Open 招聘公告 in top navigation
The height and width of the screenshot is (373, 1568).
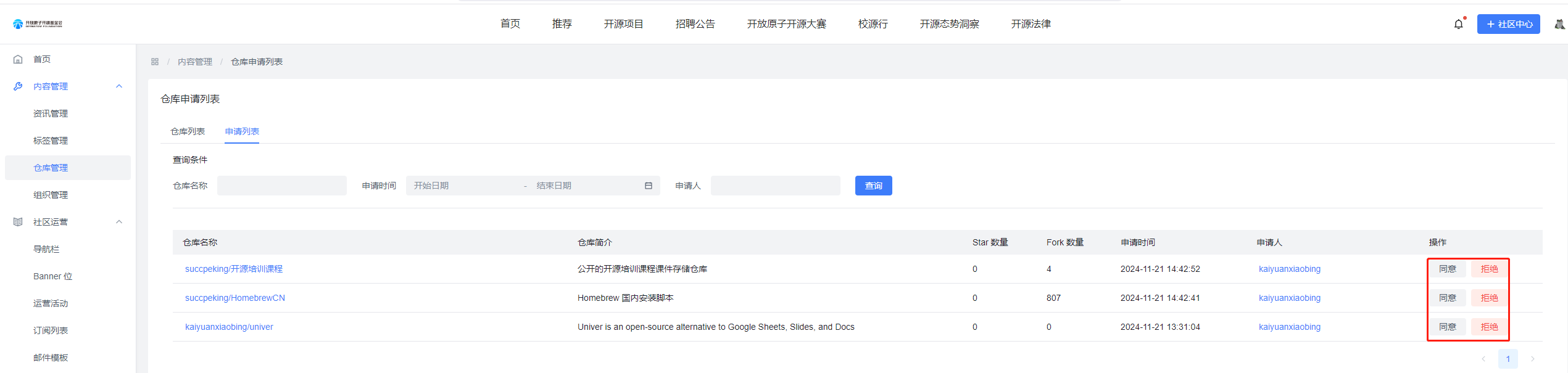695,24
